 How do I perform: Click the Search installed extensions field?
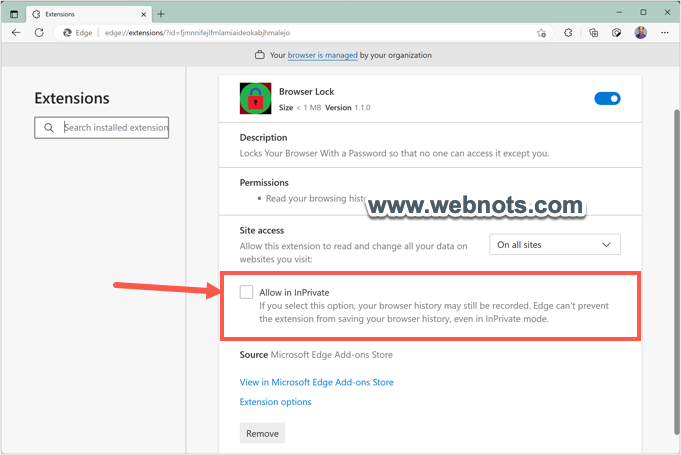pyautogui.click(x=114, y=128)
